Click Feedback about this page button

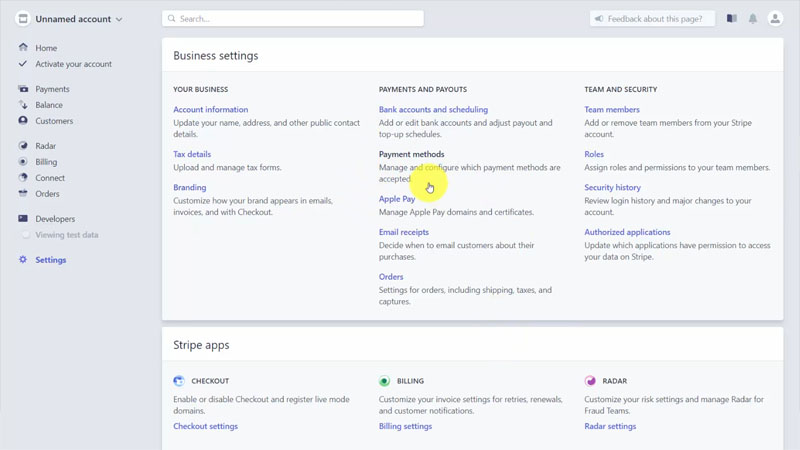[x=652, y=19]
